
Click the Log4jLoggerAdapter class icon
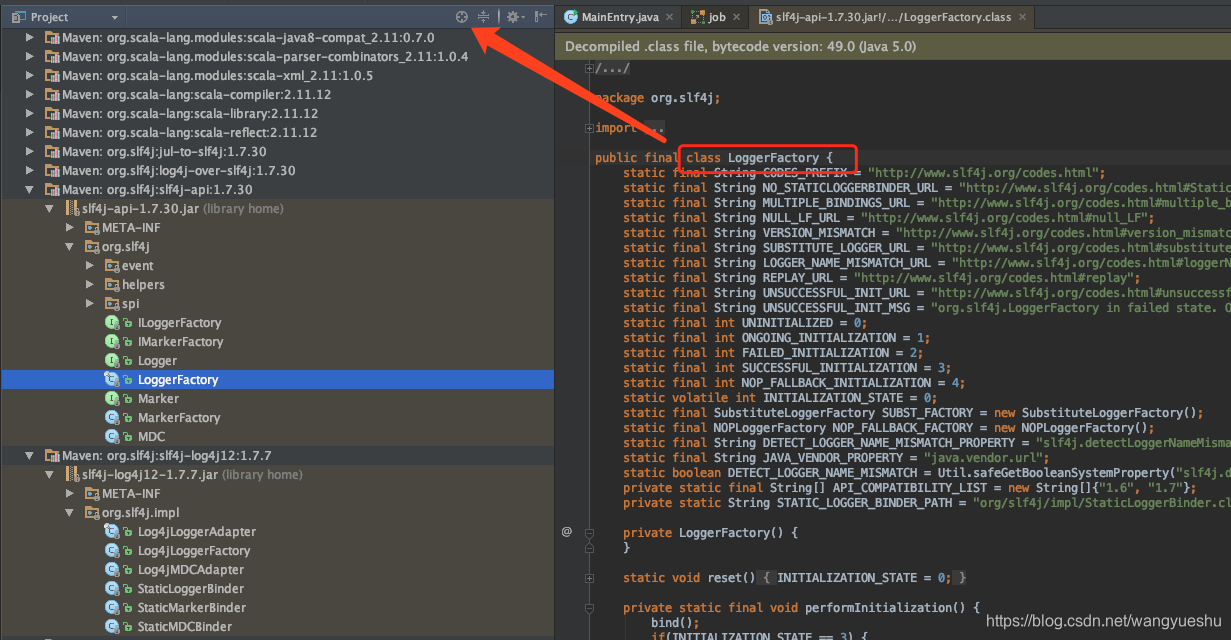(110, 531)
